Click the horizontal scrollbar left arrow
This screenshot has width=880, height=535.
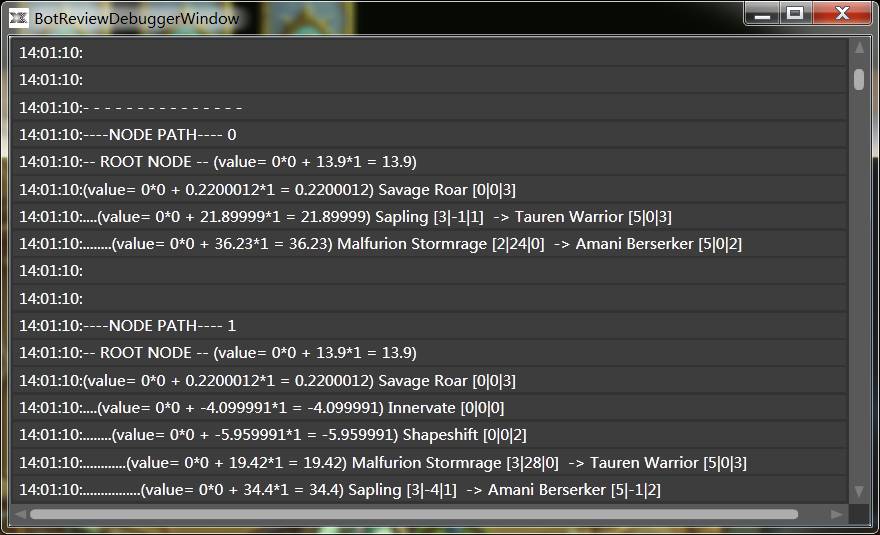(21, 514)
